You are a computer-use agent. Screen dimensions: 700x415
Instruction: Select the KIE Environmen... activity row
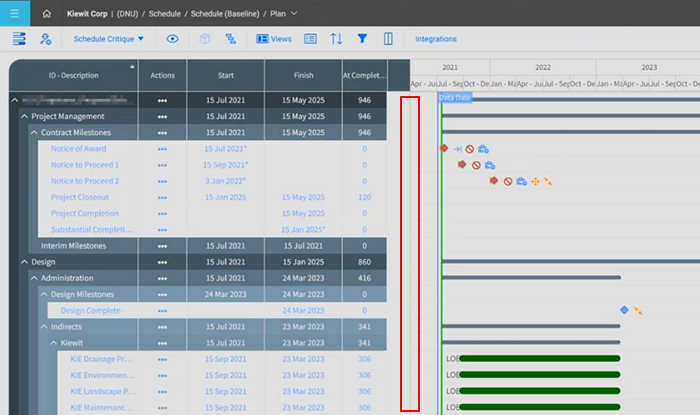coord(102,375)
